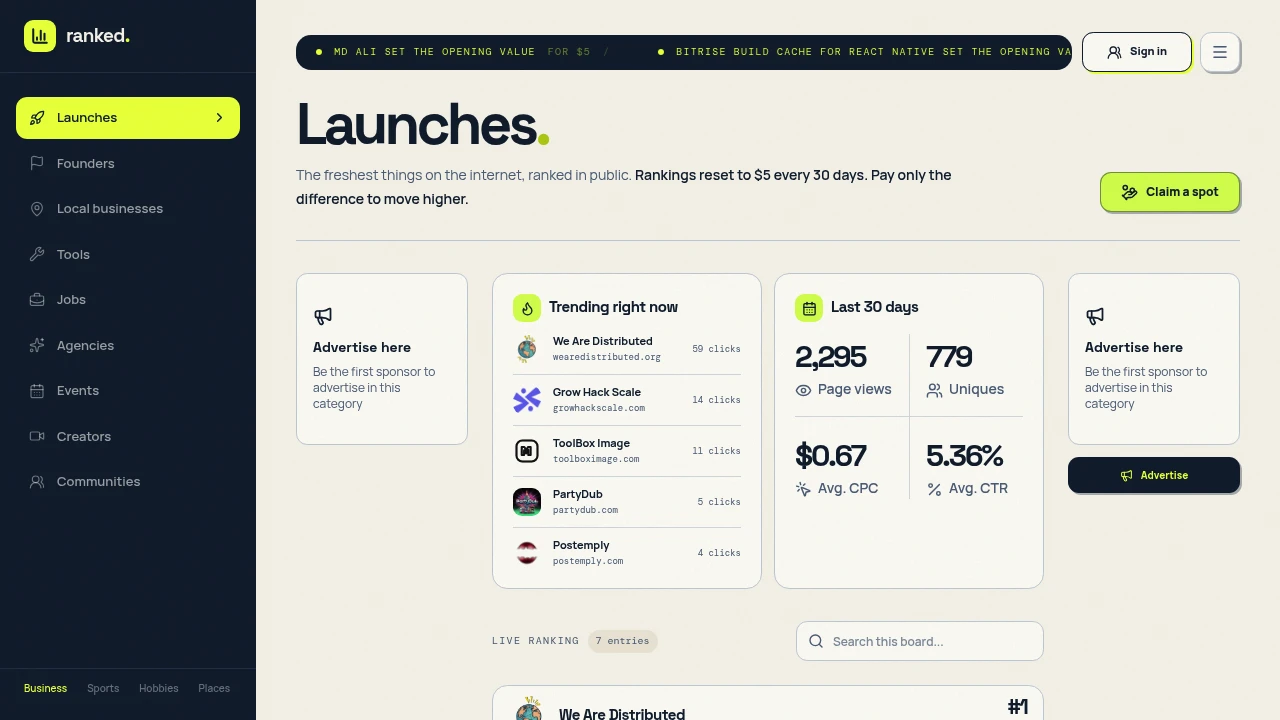Switch to the Sports tab
Image resolution: width=1280 pixels, height=720 pixels.
coord(103,688)
